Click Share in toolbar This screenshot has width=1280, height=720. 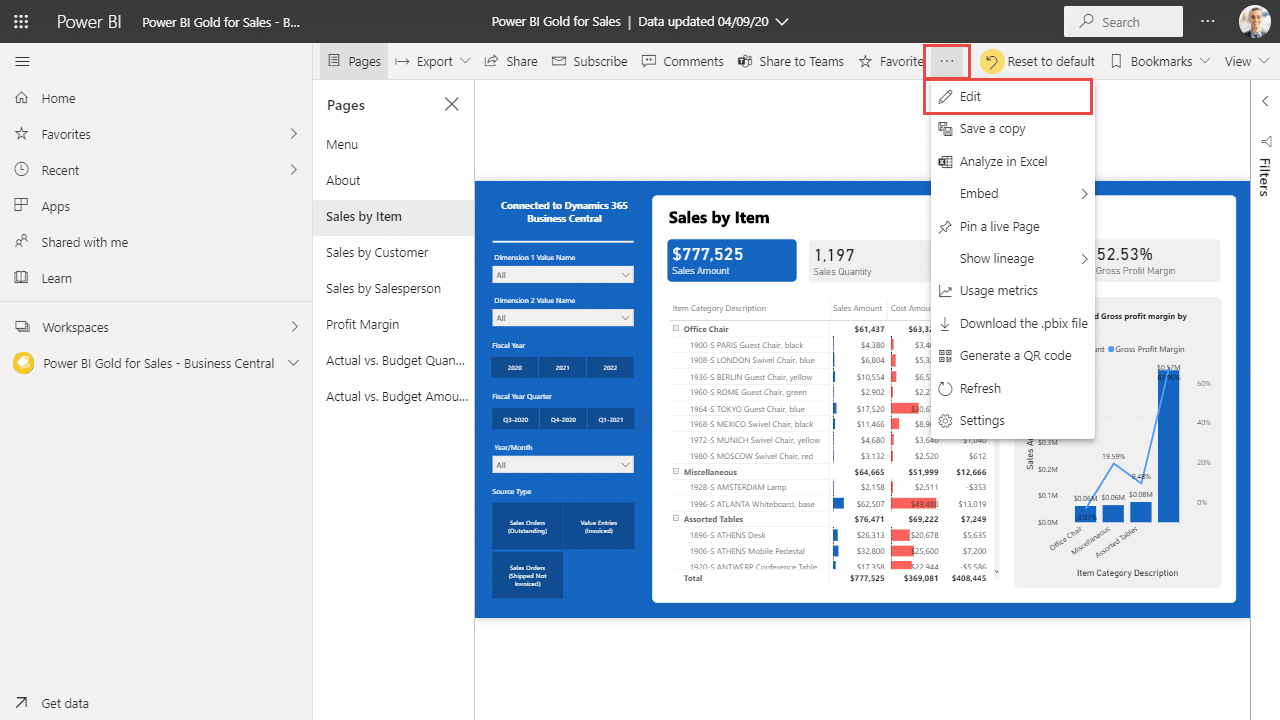click(511, 61)
